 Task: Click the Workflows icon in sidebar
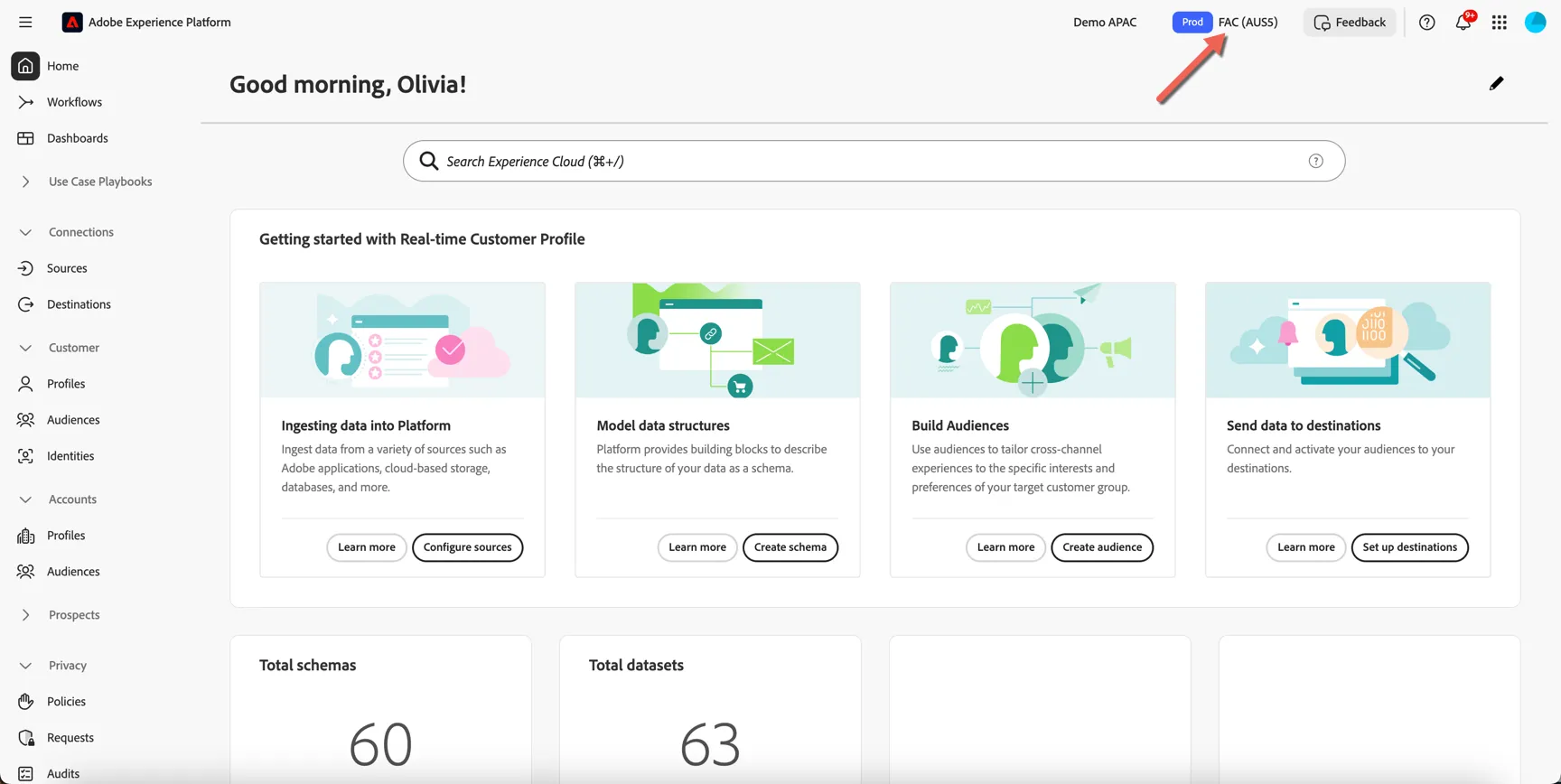(25, 102)
